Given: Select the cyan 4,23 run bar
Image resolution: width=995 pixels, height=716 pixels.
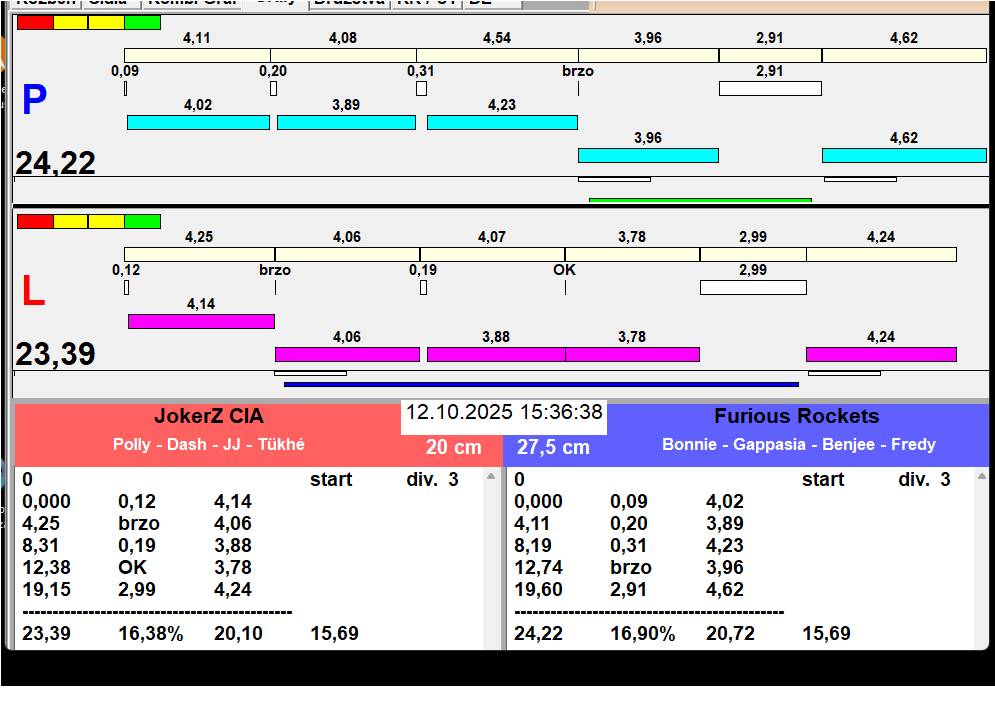Looking at the screenshot, I should pos(502,122).
